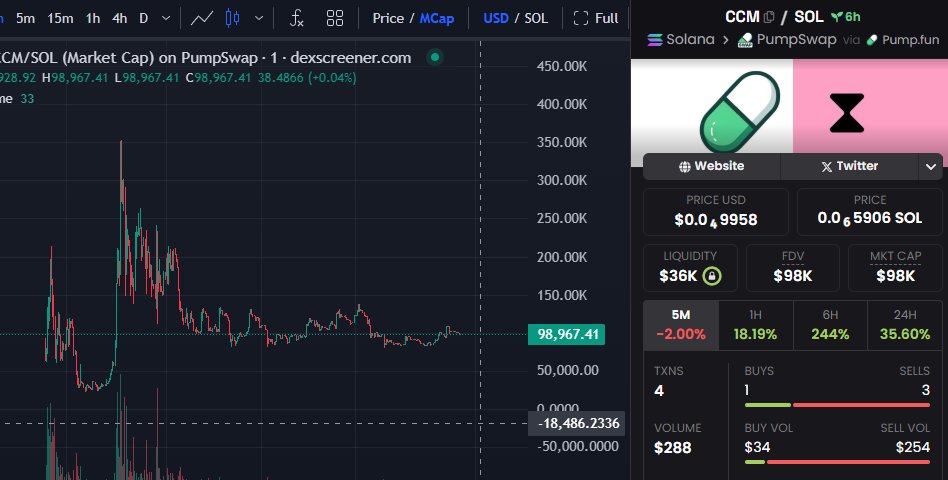This screenshot has width=948, height=480.
Task: Open the token Website button
Action: 712,166
